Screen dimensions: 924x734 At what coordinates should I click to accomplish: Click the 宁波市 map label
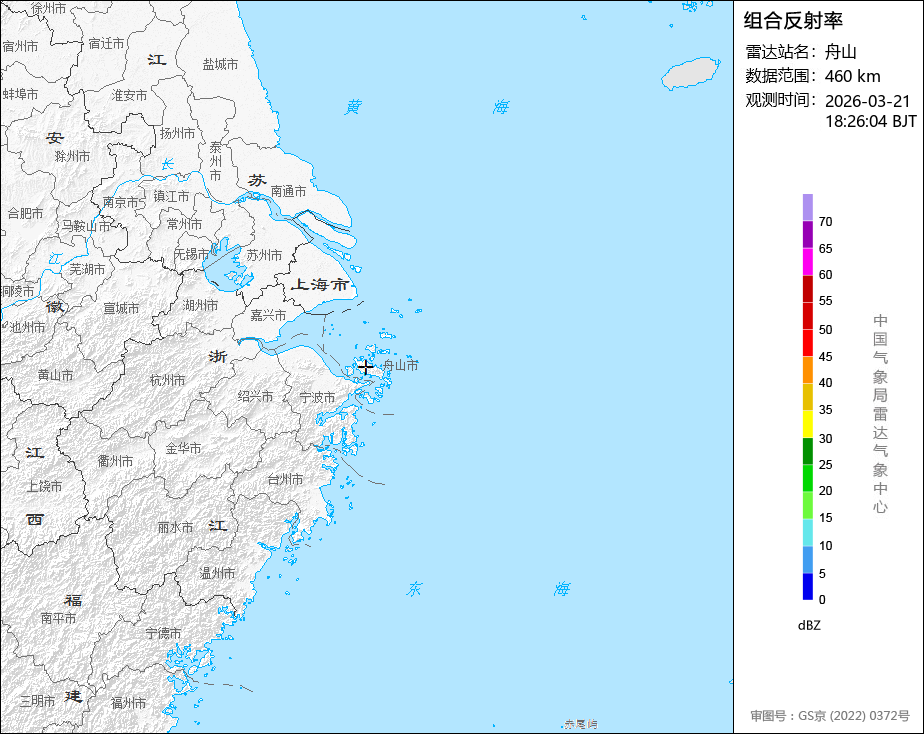tap(317, 398)
